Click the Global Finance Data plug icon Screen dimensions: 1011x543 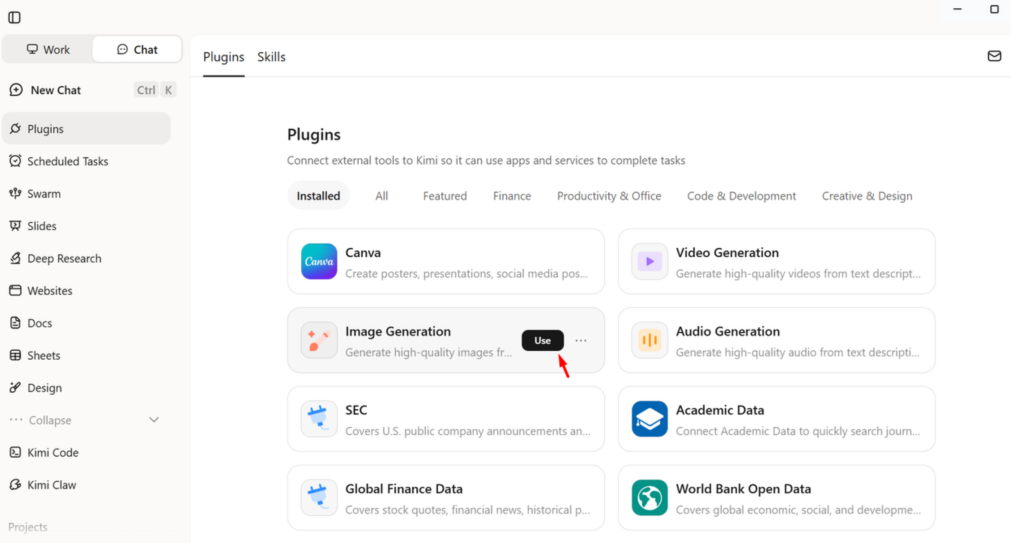pyautogui.click(x=319, y=497)
